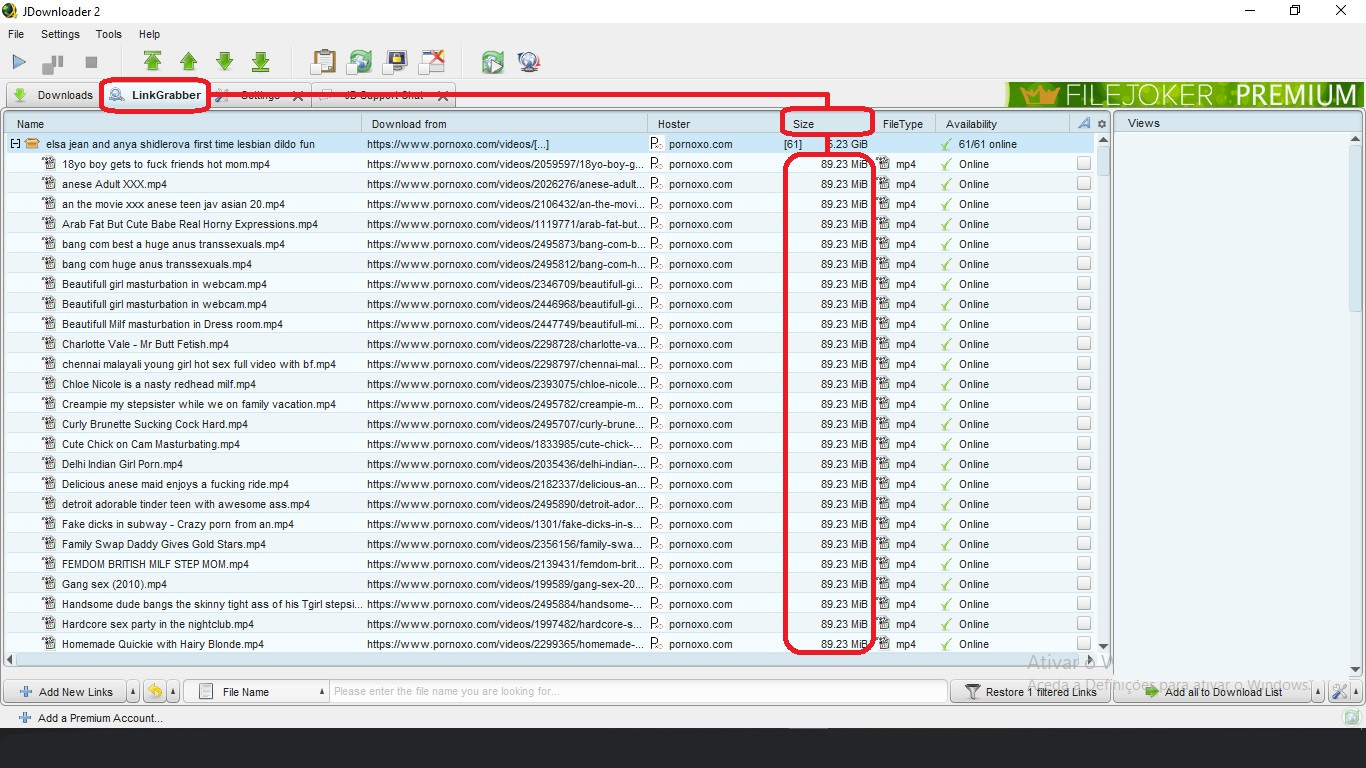The height and width of the screenshot is (768, 1366).
Task: Close the Settings tab
Action: click(297, 96)
